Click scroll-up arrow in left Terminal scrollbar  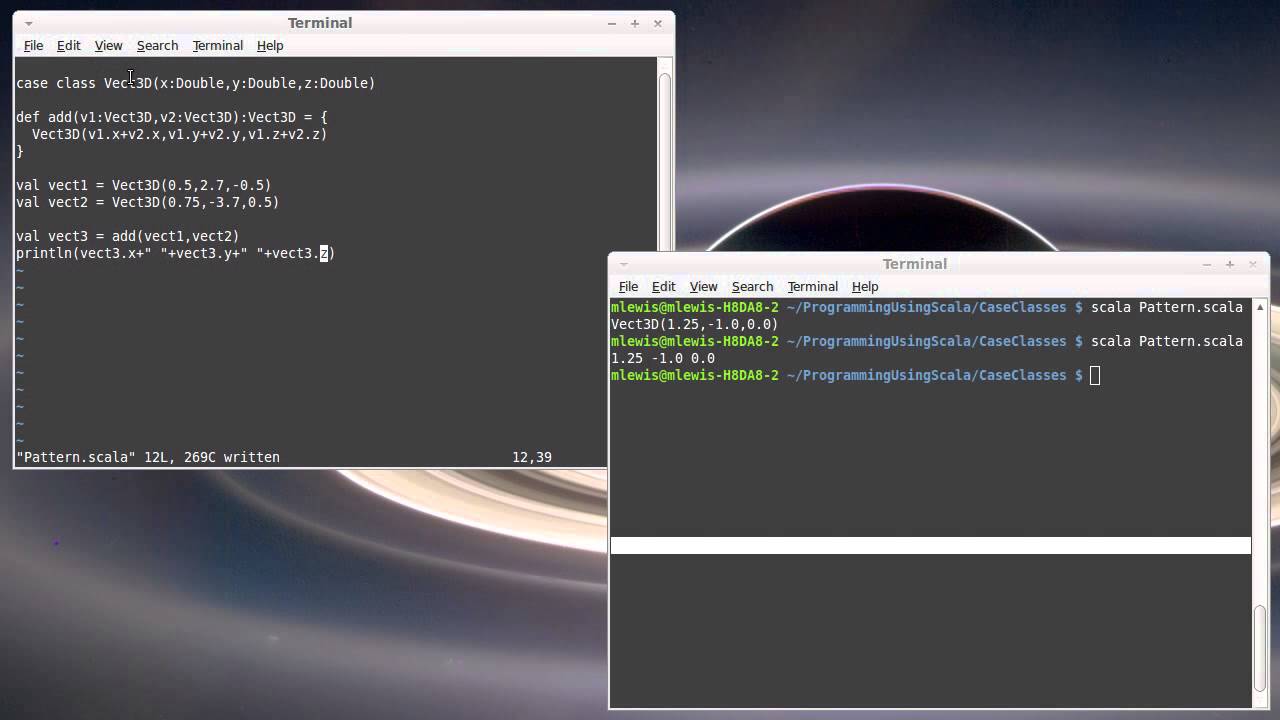[x=665, y=65]
